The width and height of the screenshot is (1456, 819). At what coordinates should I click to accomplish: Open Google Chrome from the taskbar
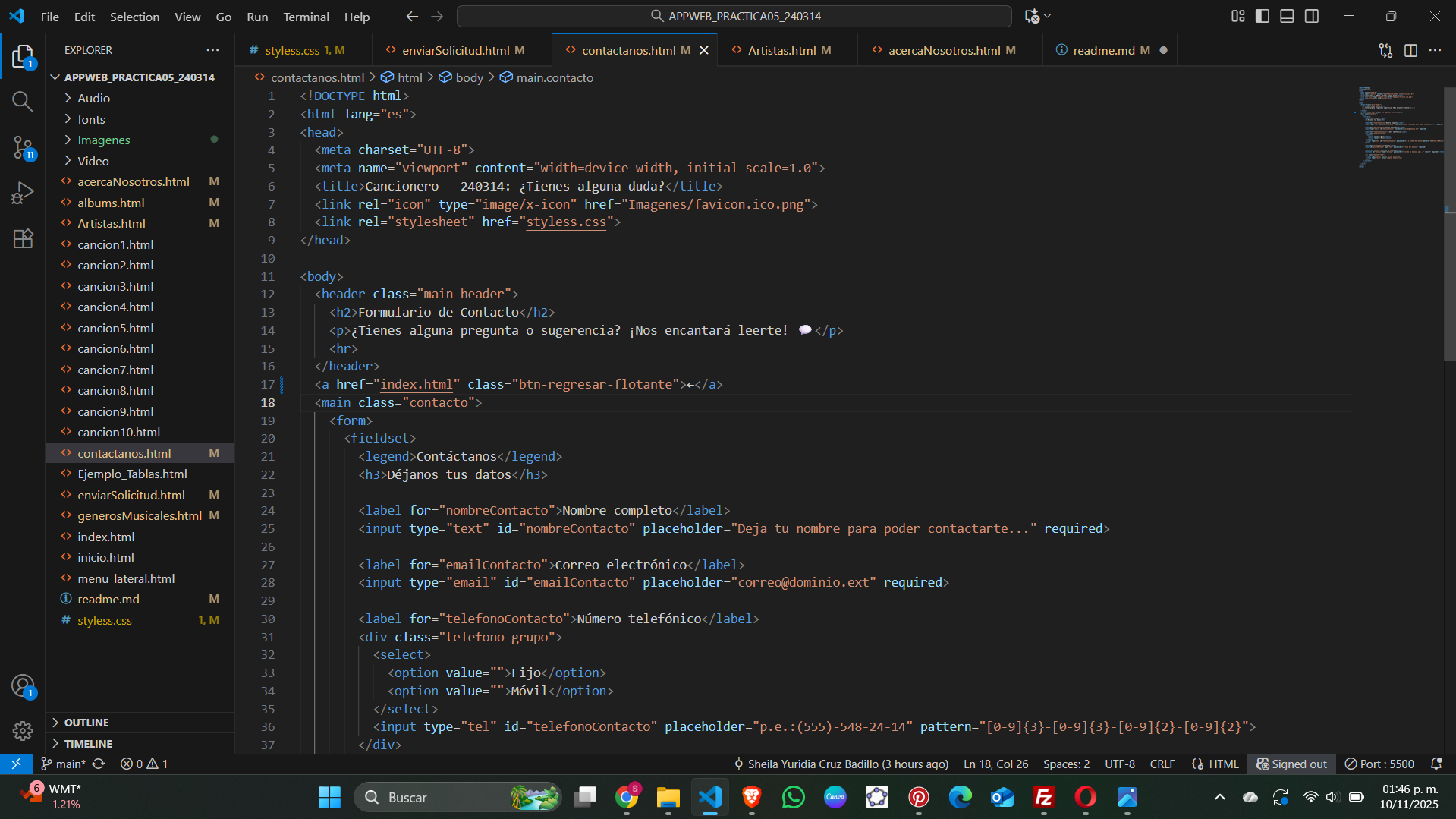coord(627,797)
